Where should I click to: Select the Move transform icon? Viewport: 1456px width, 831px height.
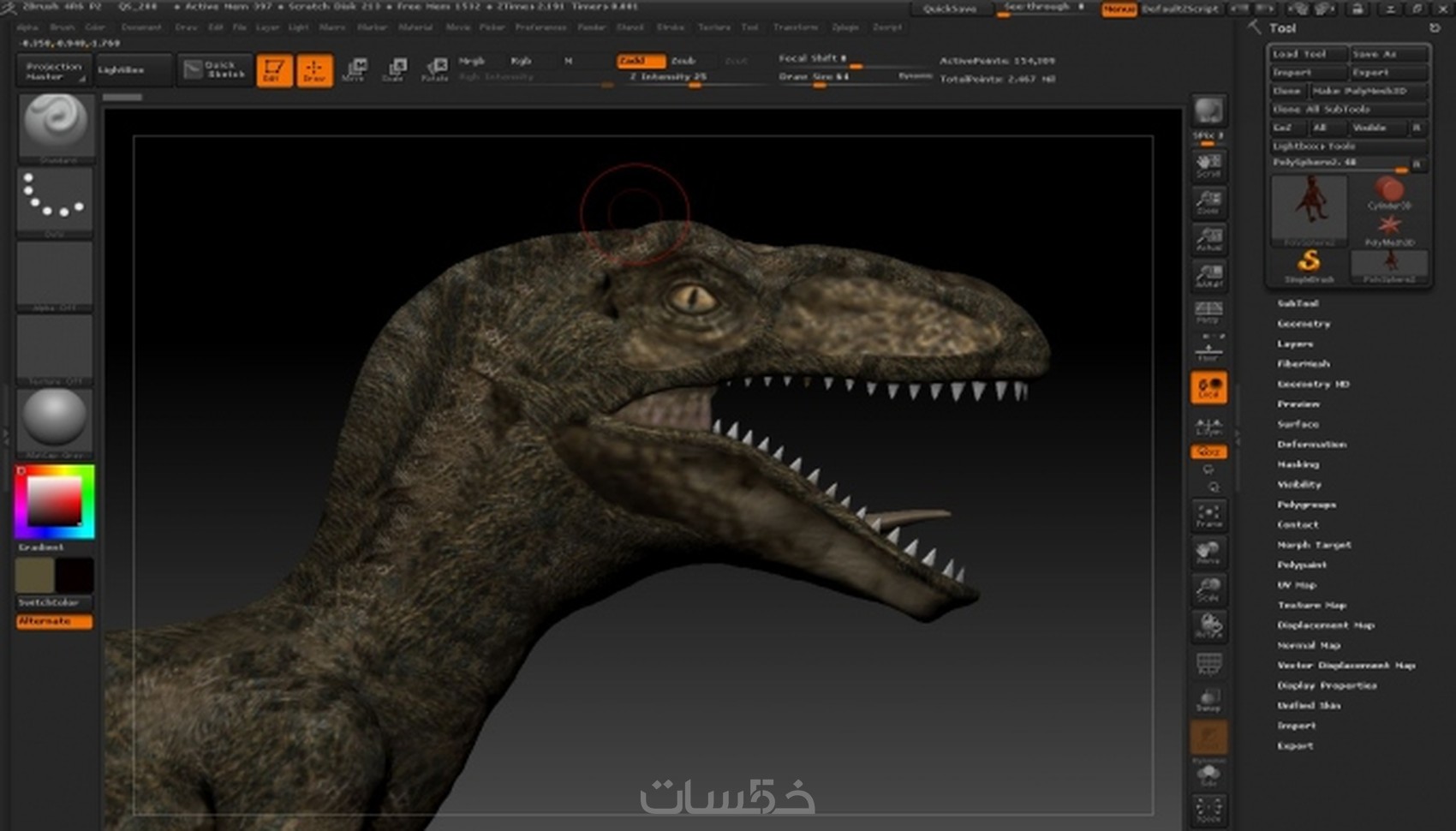click(x=354, y=69)
